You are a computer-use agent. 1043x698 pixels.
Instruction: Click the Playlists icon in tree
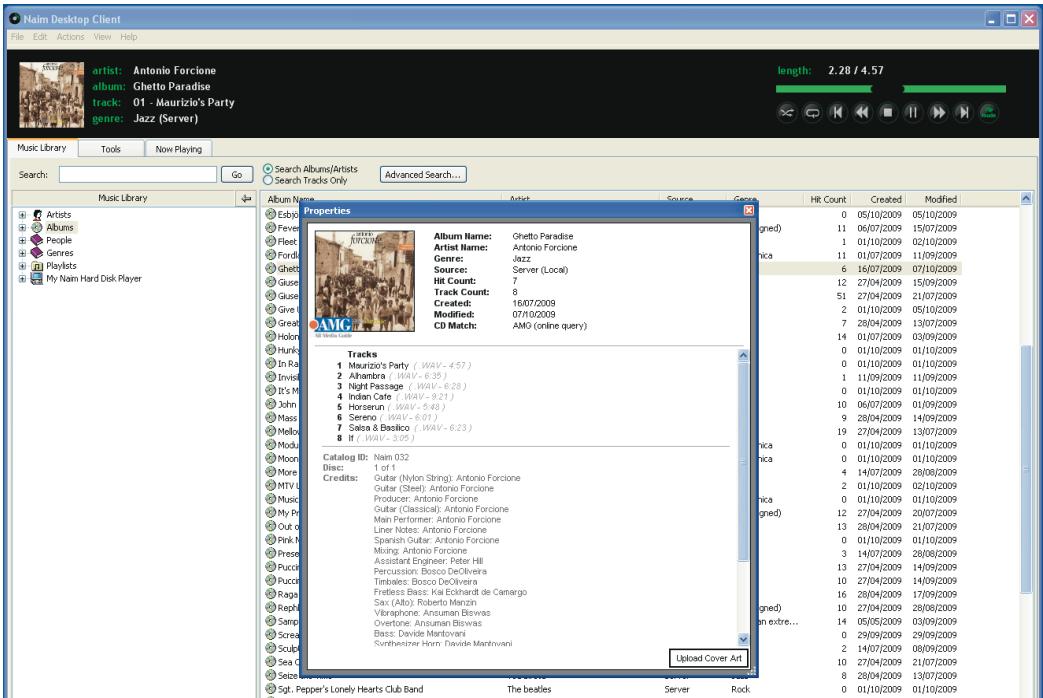(x=37, y=265)
